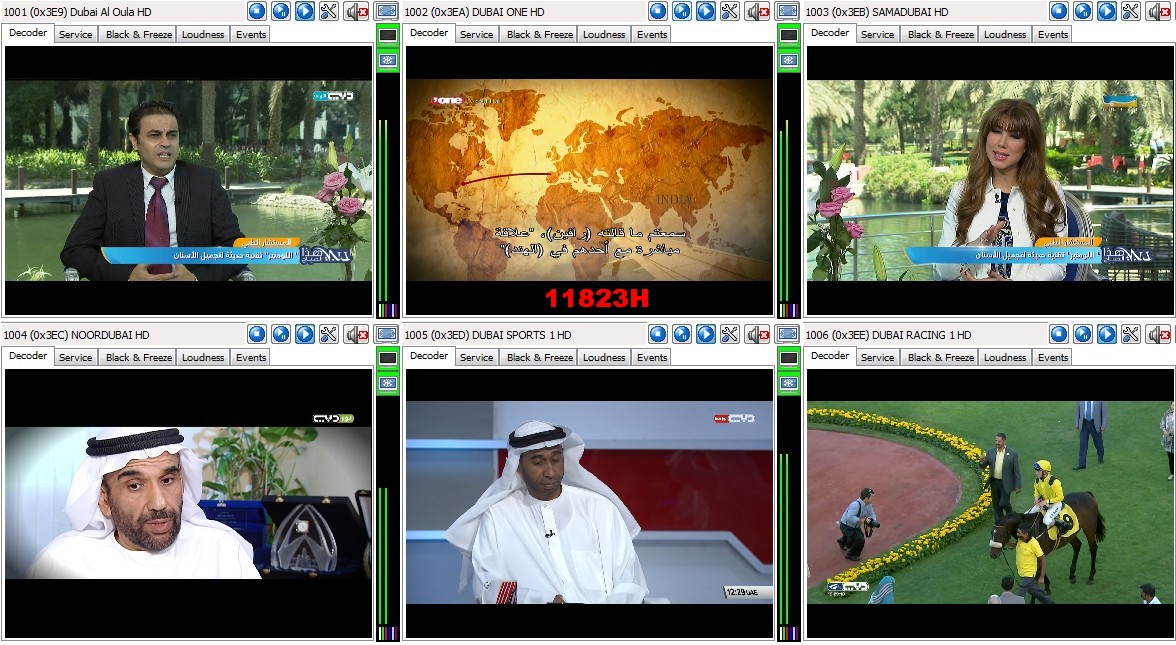The image size is (1176, 645).
Task: Switch to Service tab of SAMADUBAI HD
Action: [878, 34]
